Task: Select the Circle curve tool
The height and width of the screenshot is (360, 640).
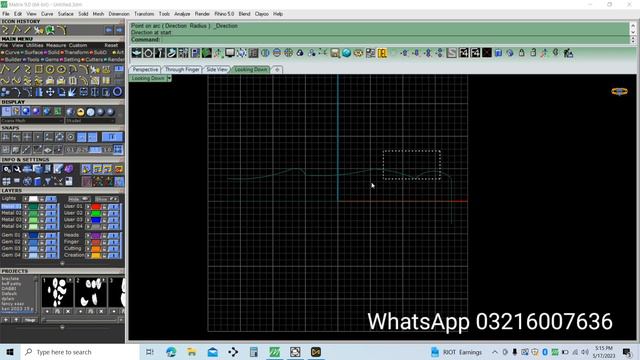Action: [50, 69]
